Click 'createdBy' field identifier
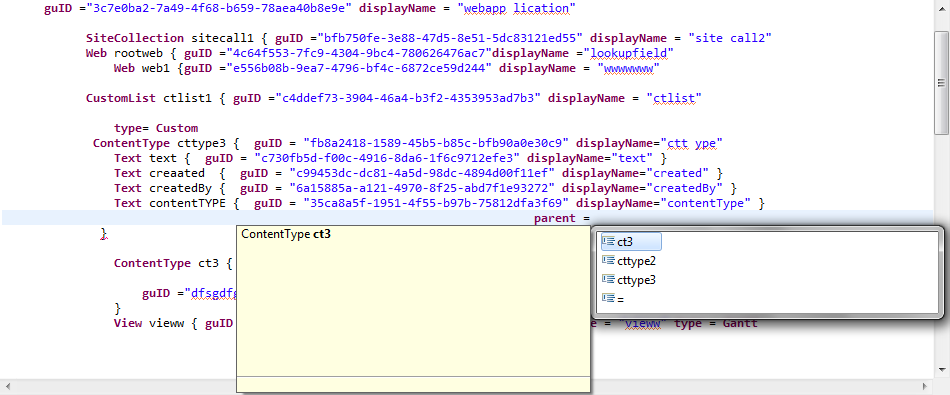The width and height of the screenshot is (950, 395). coord(181,188)
